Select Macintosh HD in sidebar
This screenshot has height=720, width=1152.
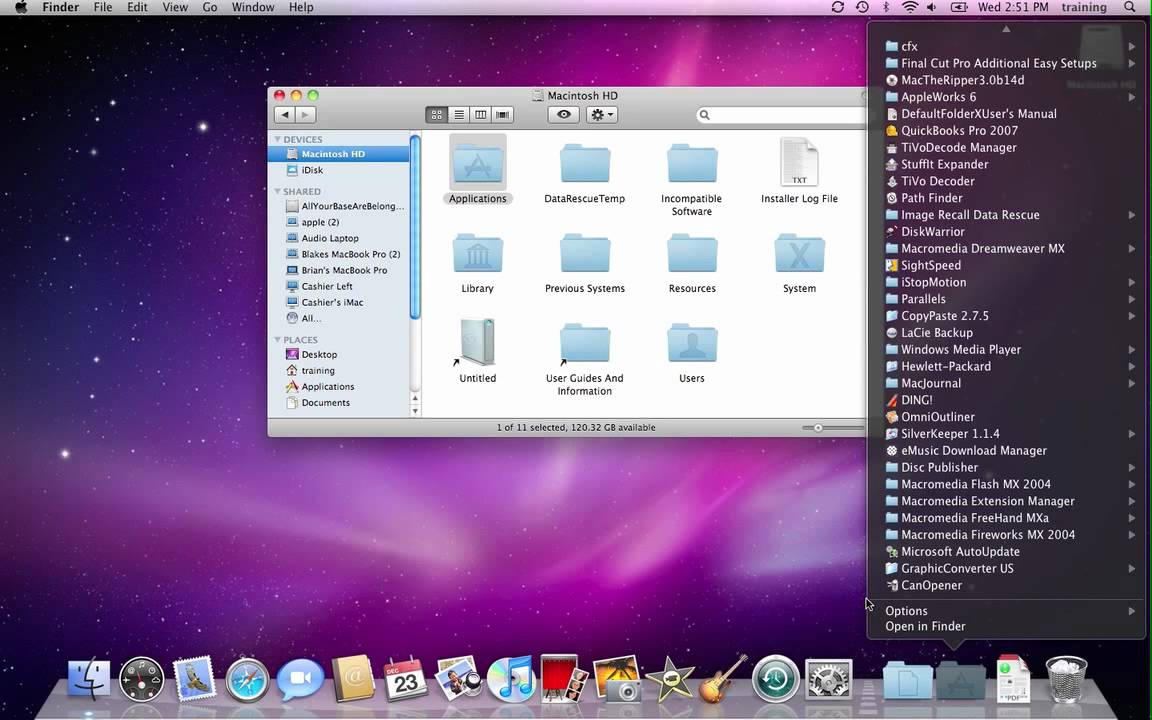pyautogui.click(x=339, y=154)
